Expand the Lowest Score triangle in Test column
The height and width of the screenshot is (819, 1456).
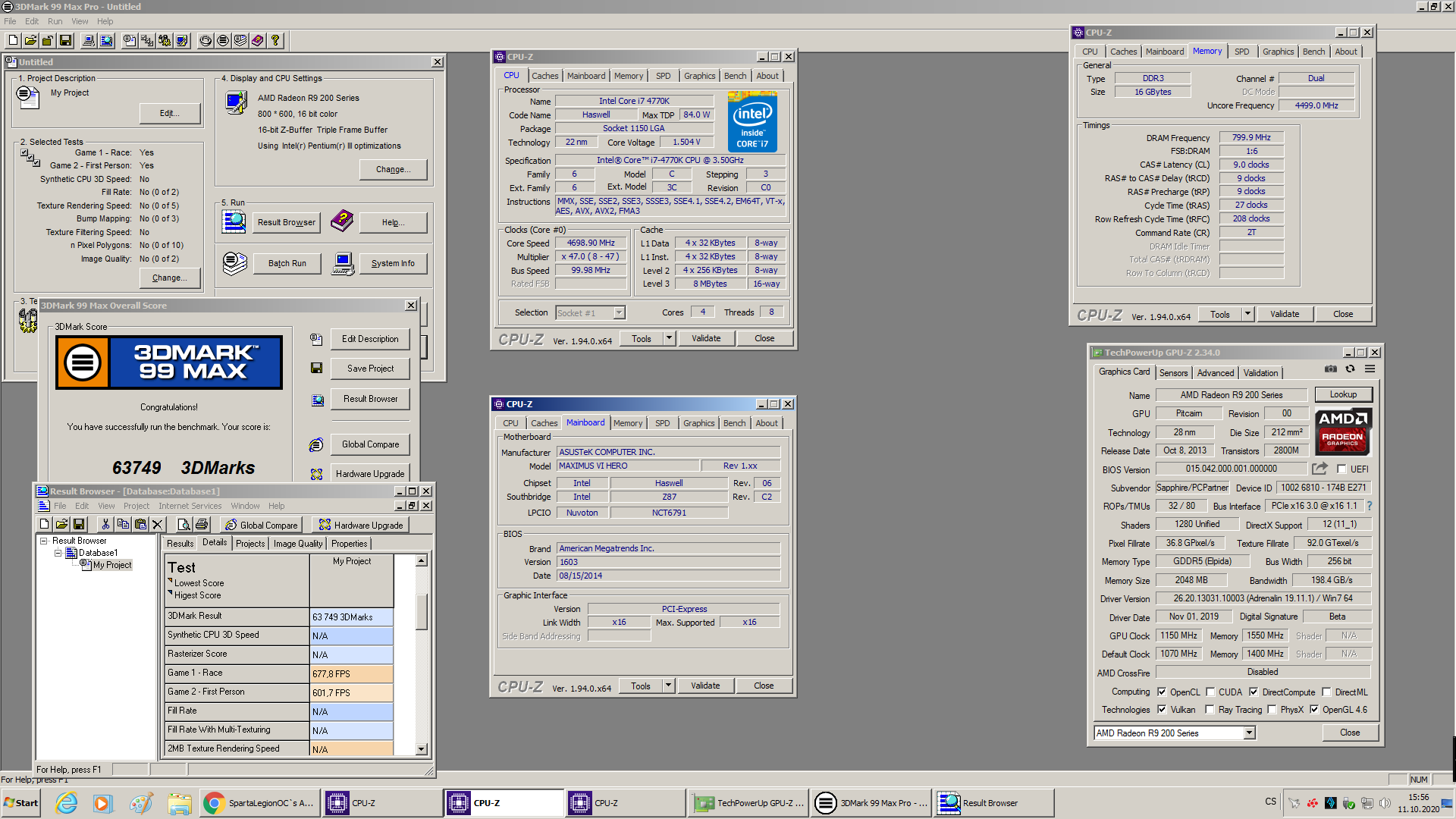click(x=170, y=580)
